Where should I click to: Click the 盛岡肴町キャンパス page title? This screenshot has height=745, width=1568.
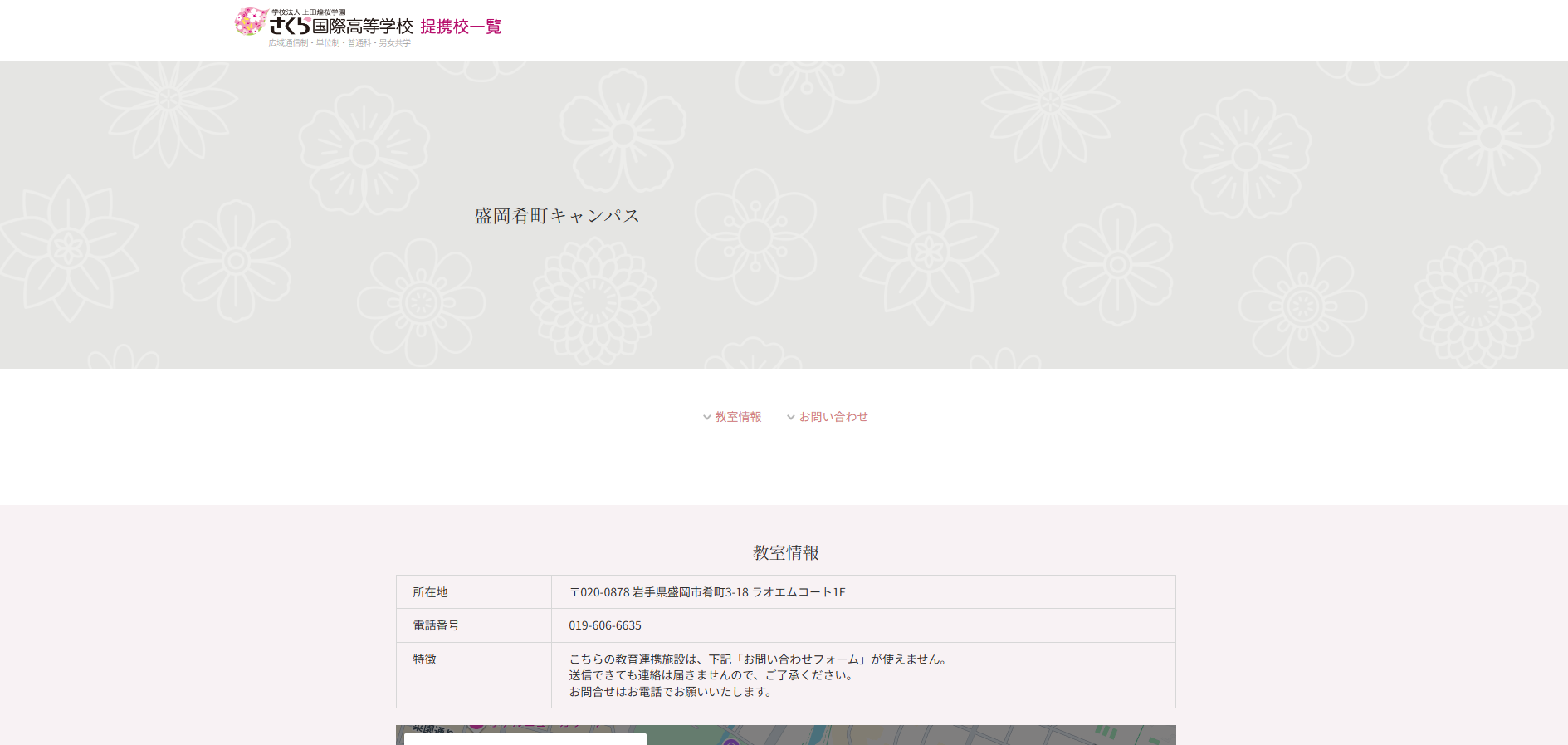click(557, 216)
